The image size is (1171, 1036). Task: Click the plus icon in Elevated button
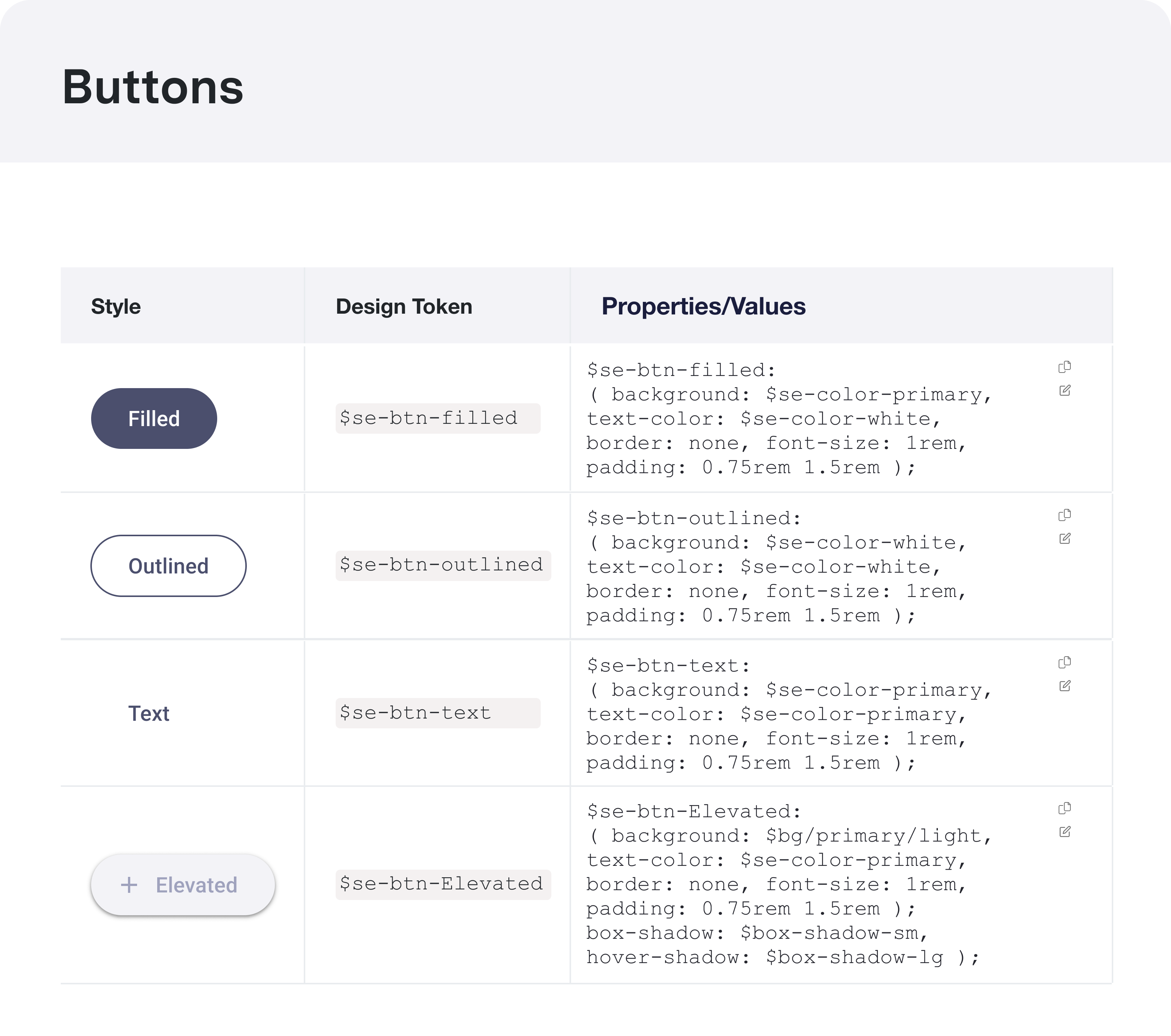129,885
